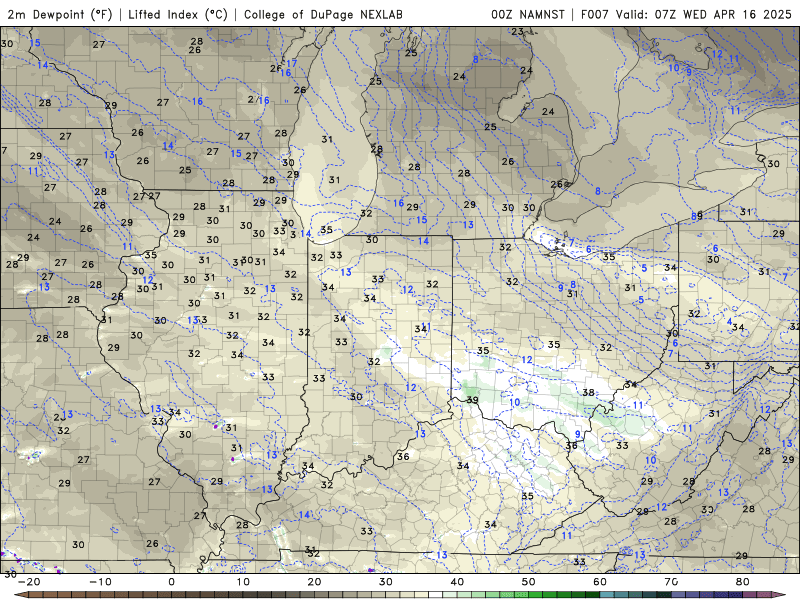This screenshot has width=800, height=600.
Task: Click the 70 label on the color scale
Action: (x=671, y=582)
